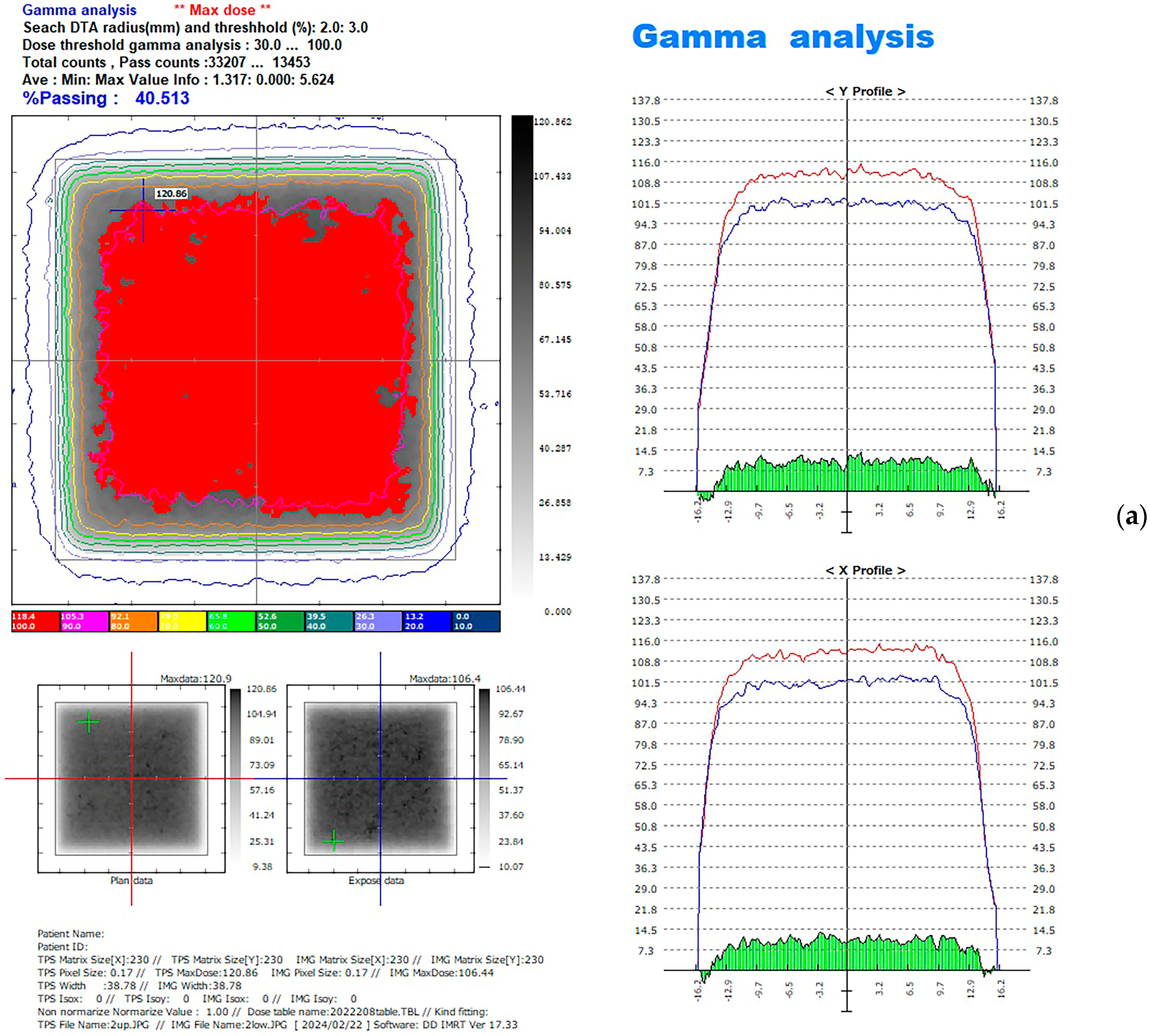The width and height of the screenshot is (1150, 1036).
Task: Click the magenta 105.3 legend swatch
Action: (x=84, y=621)
